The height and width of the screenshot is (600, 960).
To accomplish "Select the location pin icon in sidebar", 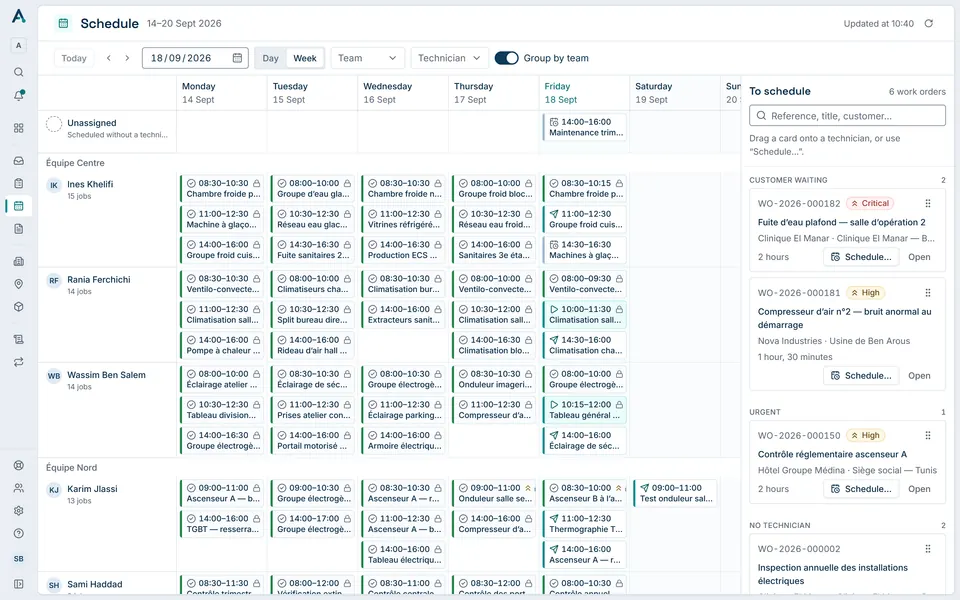I will tap(19, 284).
